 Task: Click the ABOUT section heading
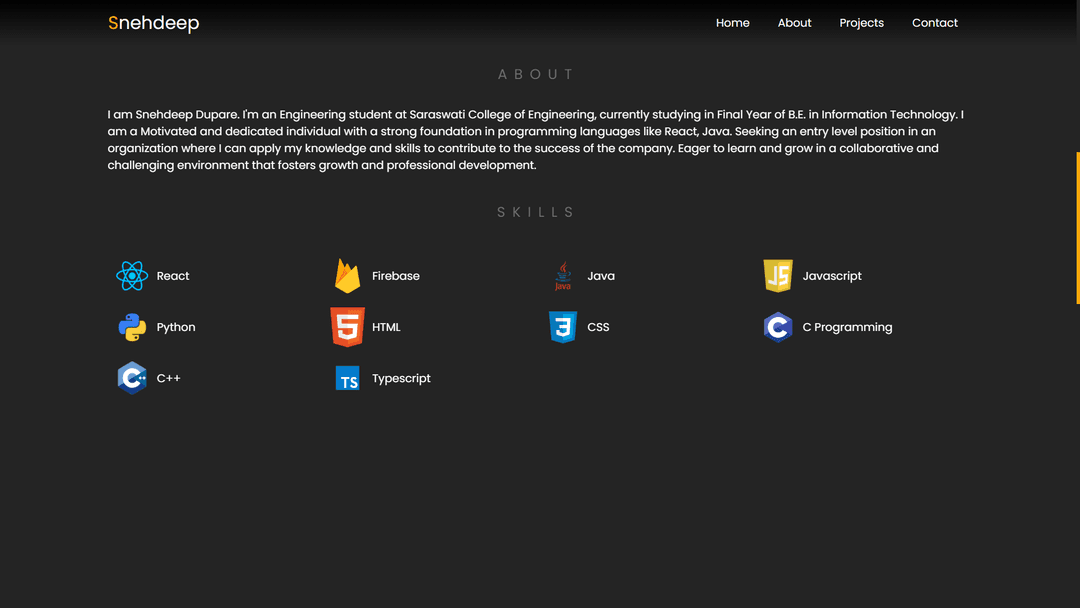tap(536, 73)
